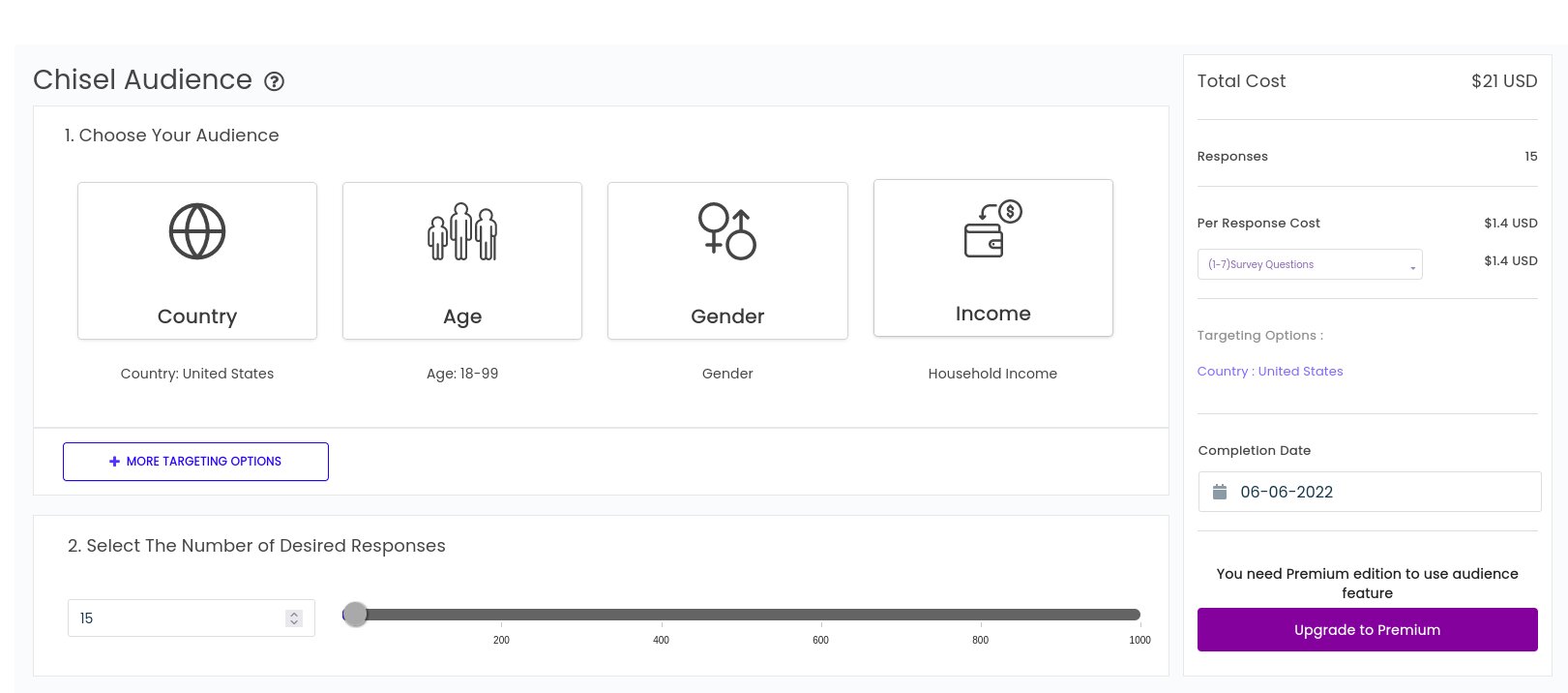This screenshot has height=693, width=1568.
Task: Click the slider track near 600
Action: click(x=820, y=615)
